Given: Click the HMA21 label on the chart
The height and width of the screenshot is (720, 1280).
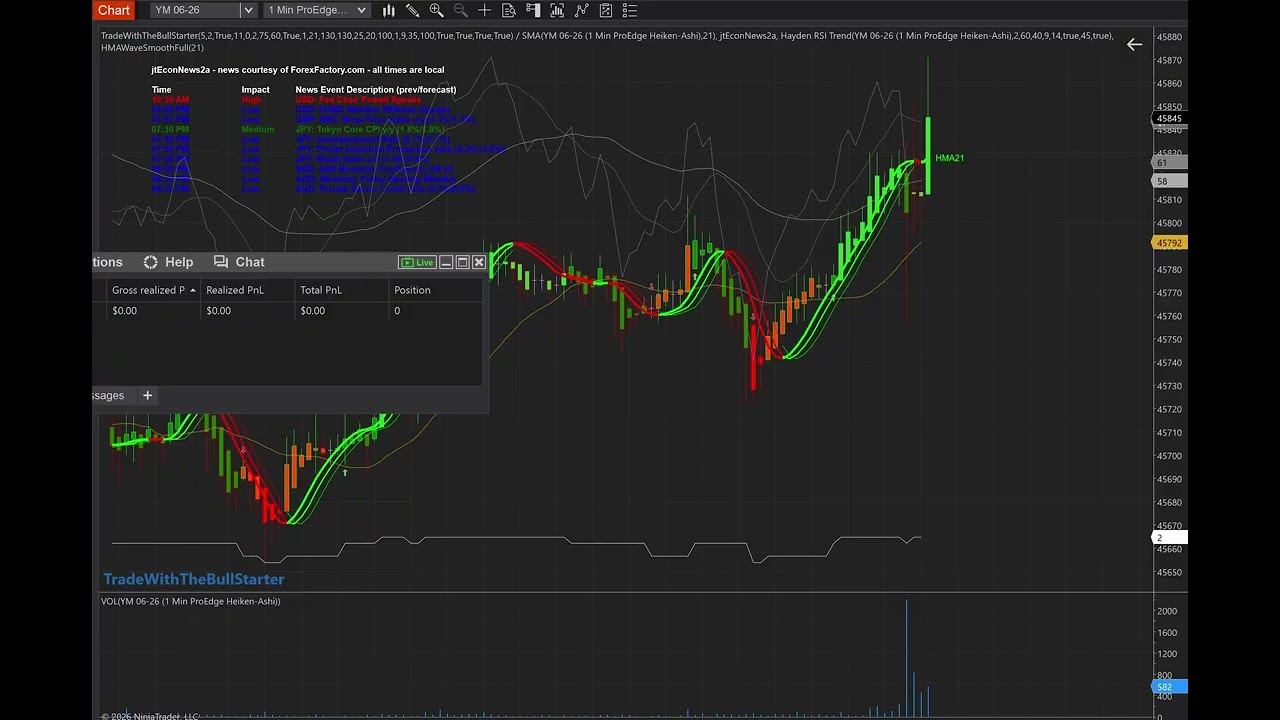Looking at the screenshot, I should [x=949, y=158].
